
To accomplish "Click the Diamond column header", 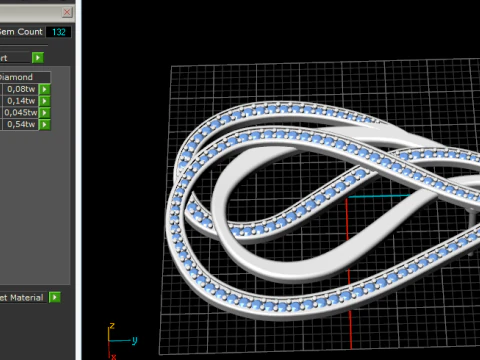I will pyautogui.click(x=25, y=77).
